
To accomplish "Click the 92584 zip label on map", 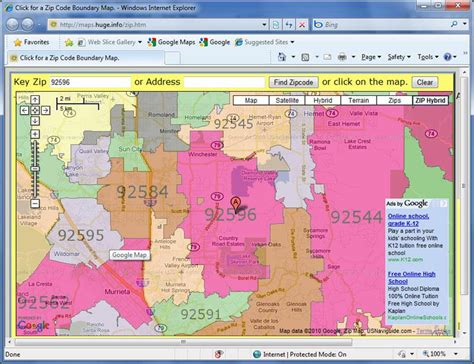I will [142, 192].
